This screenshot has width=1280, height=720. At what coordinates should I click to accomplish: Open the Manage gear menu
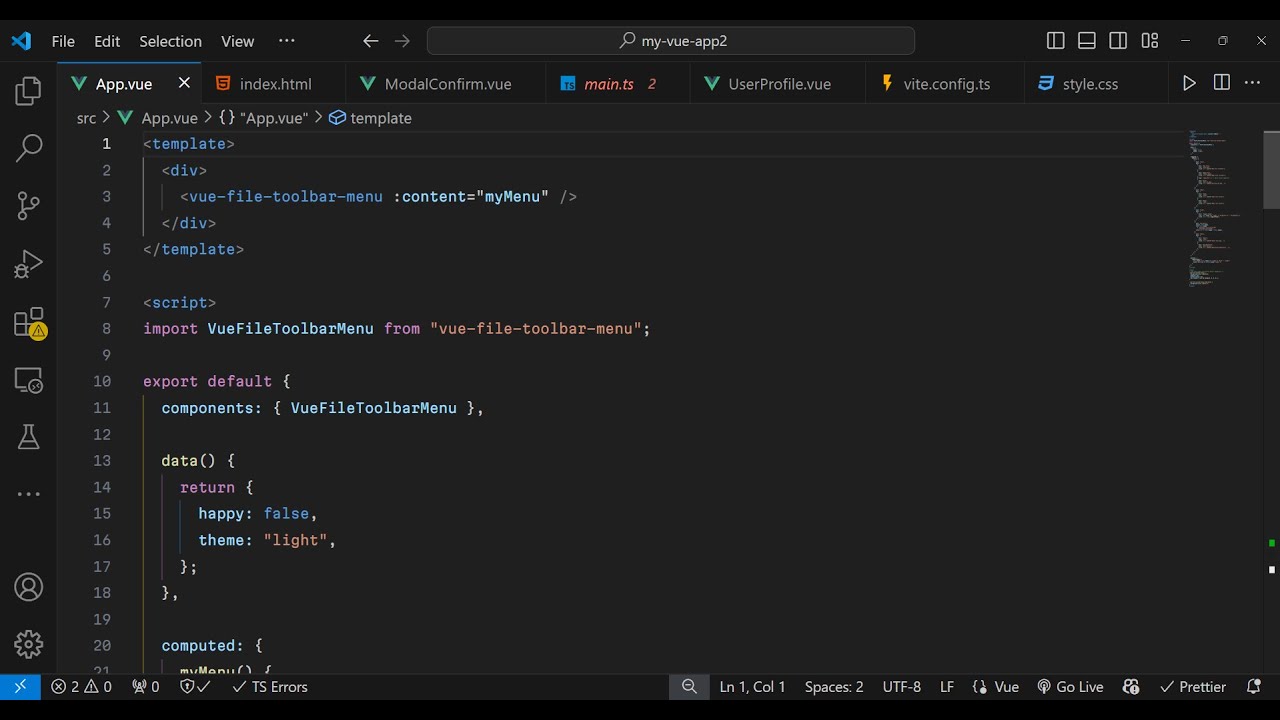(28, 644)
